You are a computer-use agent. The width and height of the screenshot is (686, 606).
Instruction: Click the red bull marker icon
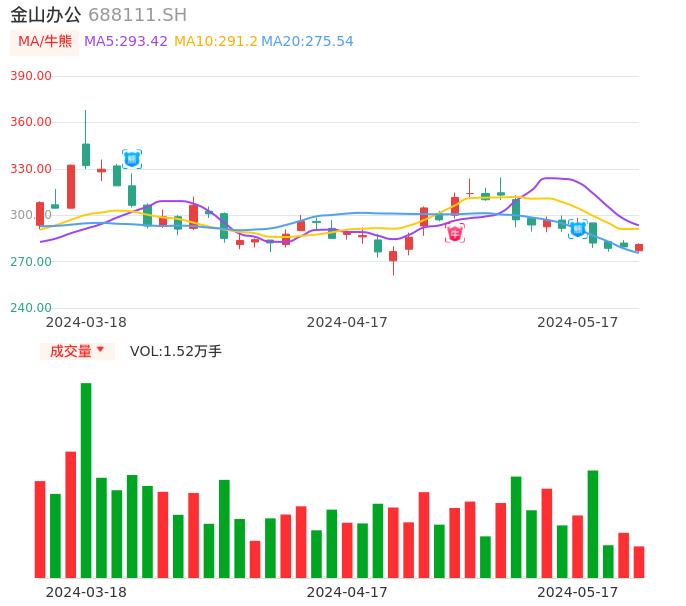point(455,233)
